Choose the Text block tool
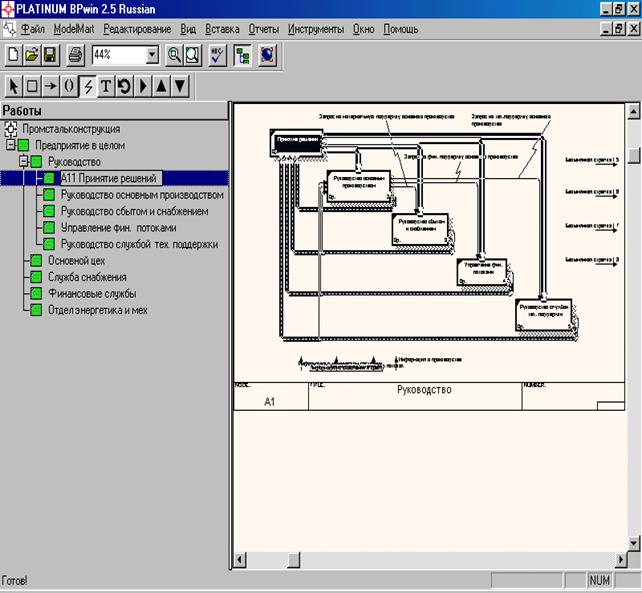 point(105,86)
